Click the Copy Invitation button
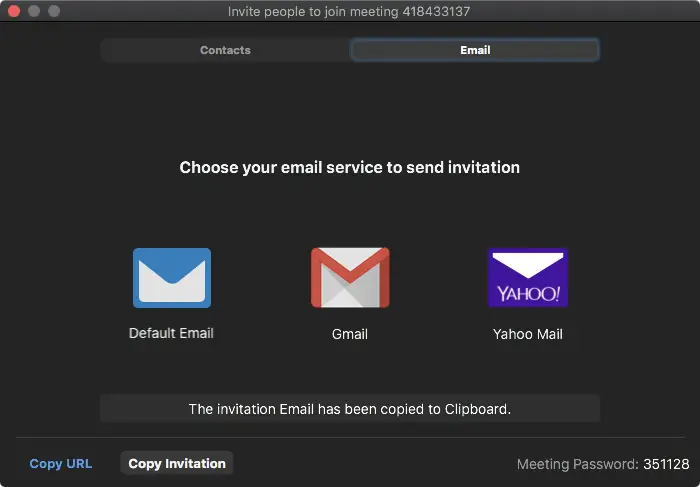 pos(177,463)
